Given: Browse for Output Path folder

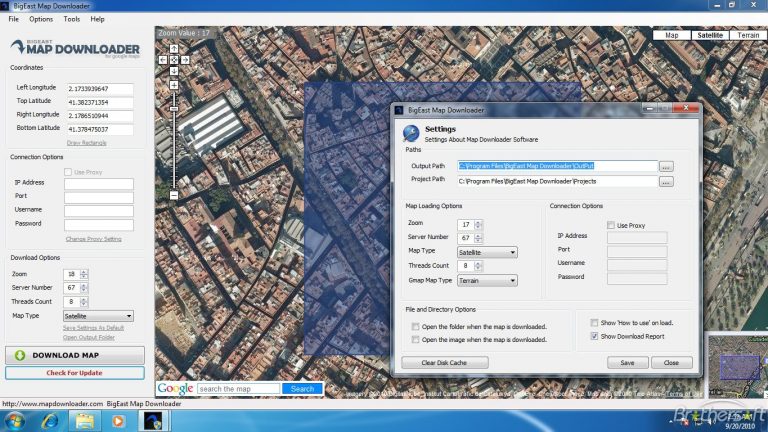Looking at the screenshot, I should pyautogui.click(x=666, y=166).
